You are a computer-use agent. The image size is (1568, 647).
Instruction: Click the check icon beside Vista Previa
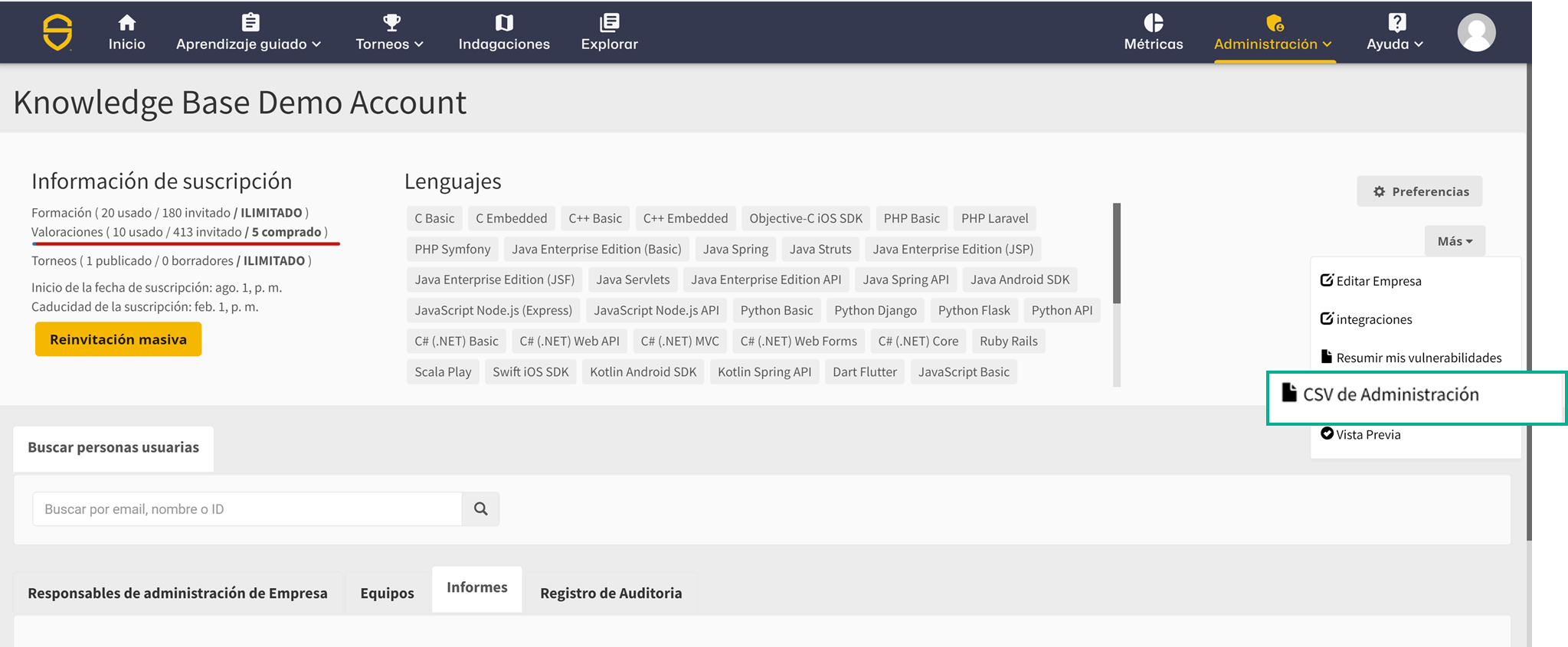pos(1327,433)
